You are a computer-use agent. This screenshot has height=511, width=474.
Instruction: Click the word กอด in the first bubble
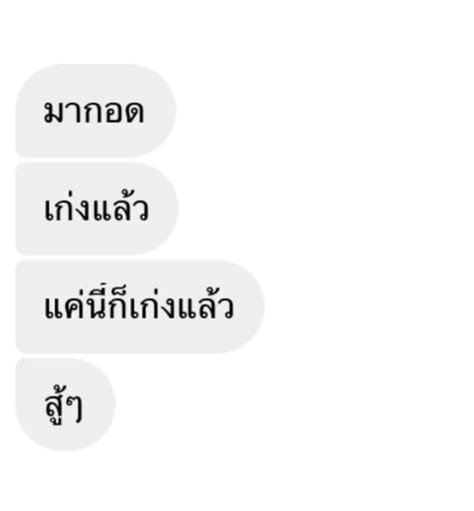tap(113, 112)
